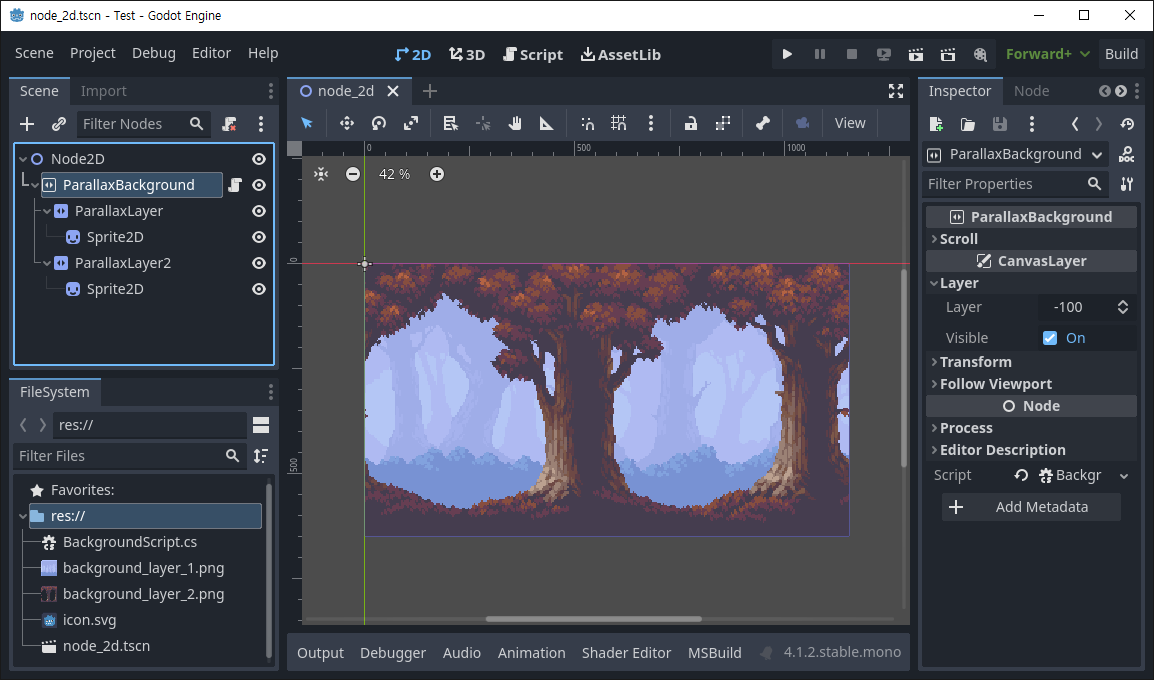Viewport: 1154px width, 680px height.
Task: Toggle visibility of Node2D
Action: (x=259, y=159)
